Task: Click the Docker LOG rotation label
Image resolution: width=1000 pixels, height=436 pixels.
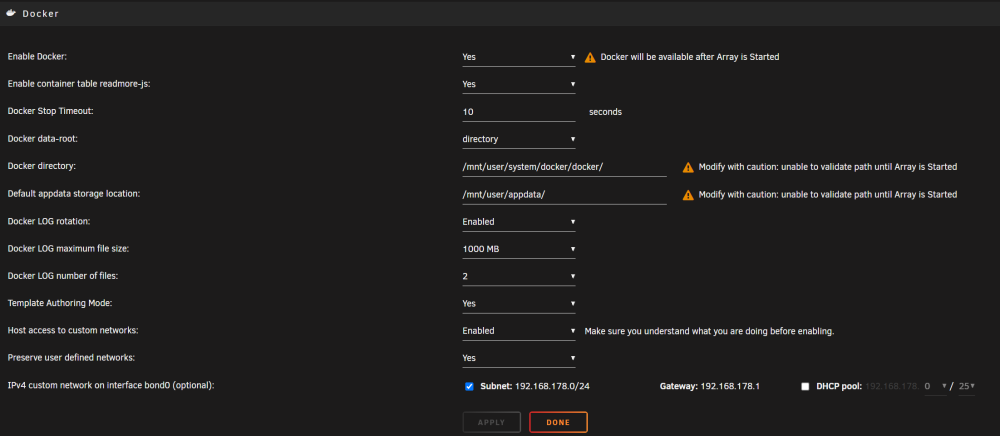Action: tap(49, 221)
